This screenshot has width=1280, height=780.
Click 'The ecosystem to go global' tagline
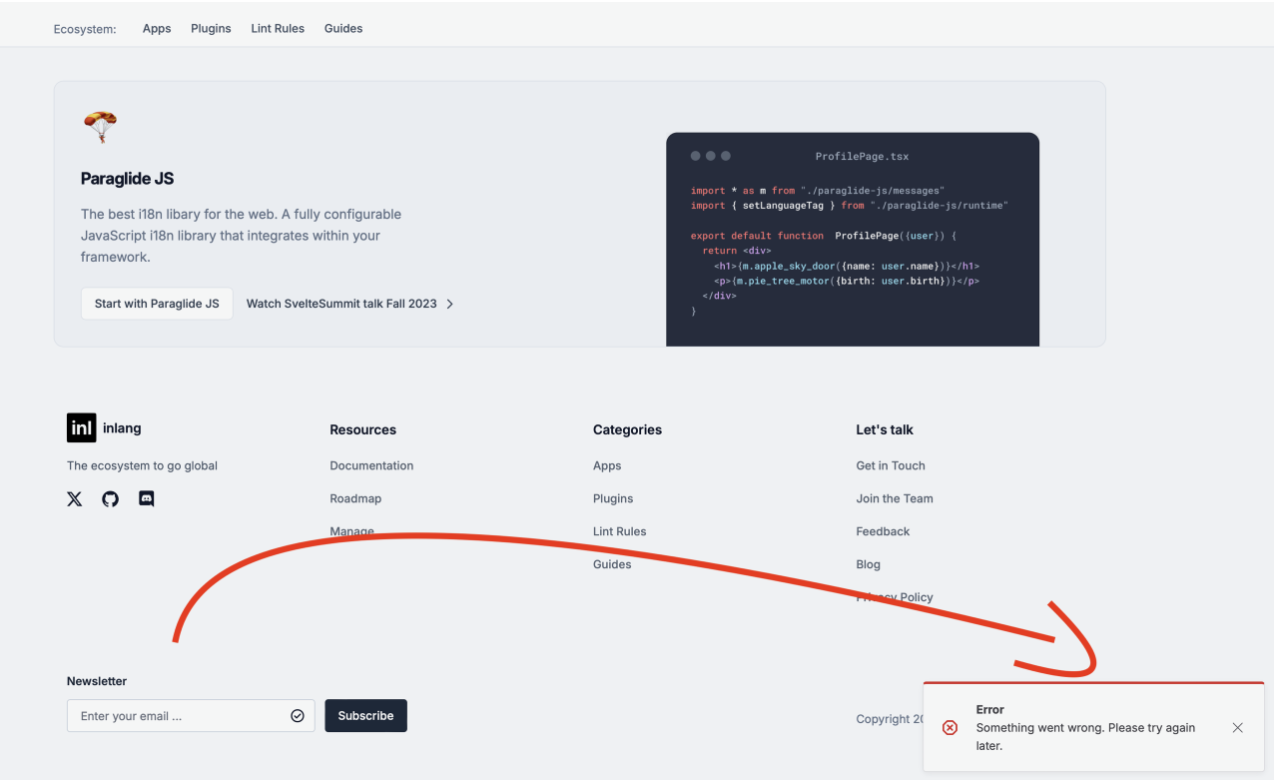click(x=142, y=466)
